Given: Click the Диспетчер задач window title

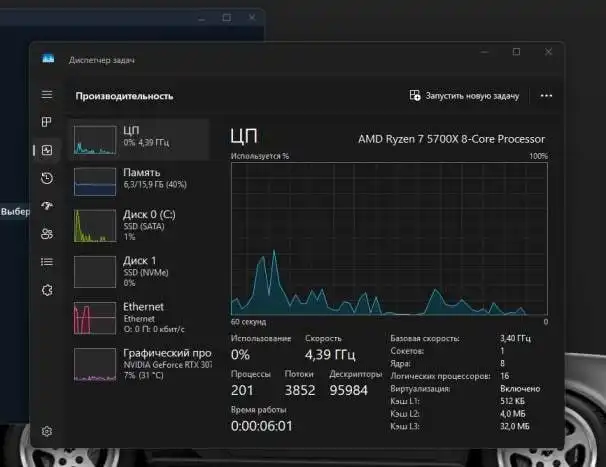Looking at the screenshot, I should (102, 60).
